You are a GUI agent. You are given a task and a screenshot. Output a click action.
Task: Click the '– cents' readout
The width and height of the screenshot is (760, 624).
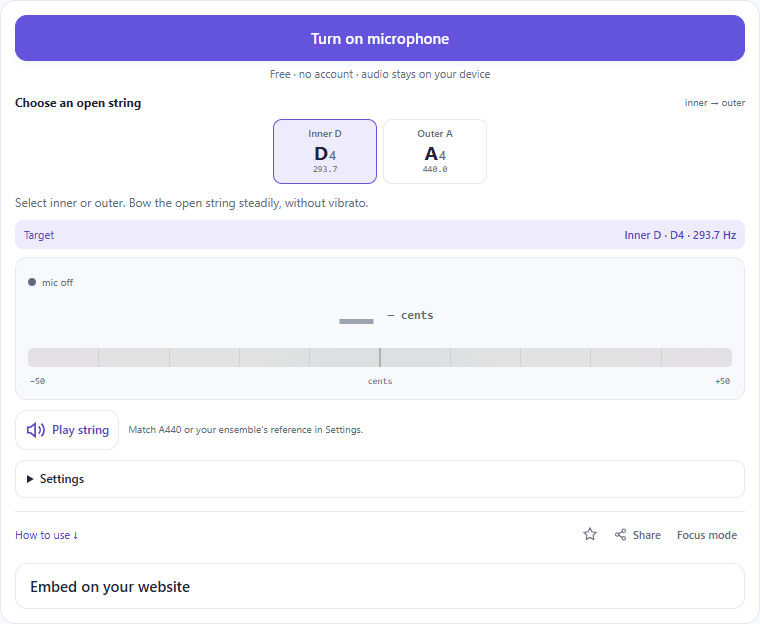click(x=410, y=315)
